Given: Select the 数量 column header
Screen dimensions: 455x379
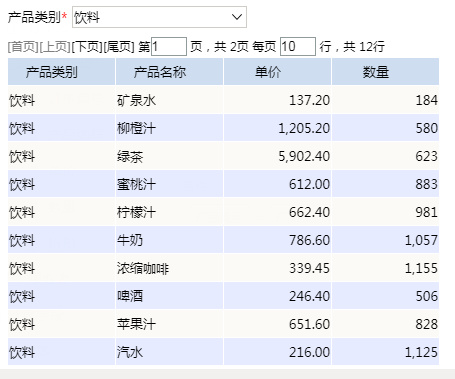Looking at the screenshot, I should 385,72.
